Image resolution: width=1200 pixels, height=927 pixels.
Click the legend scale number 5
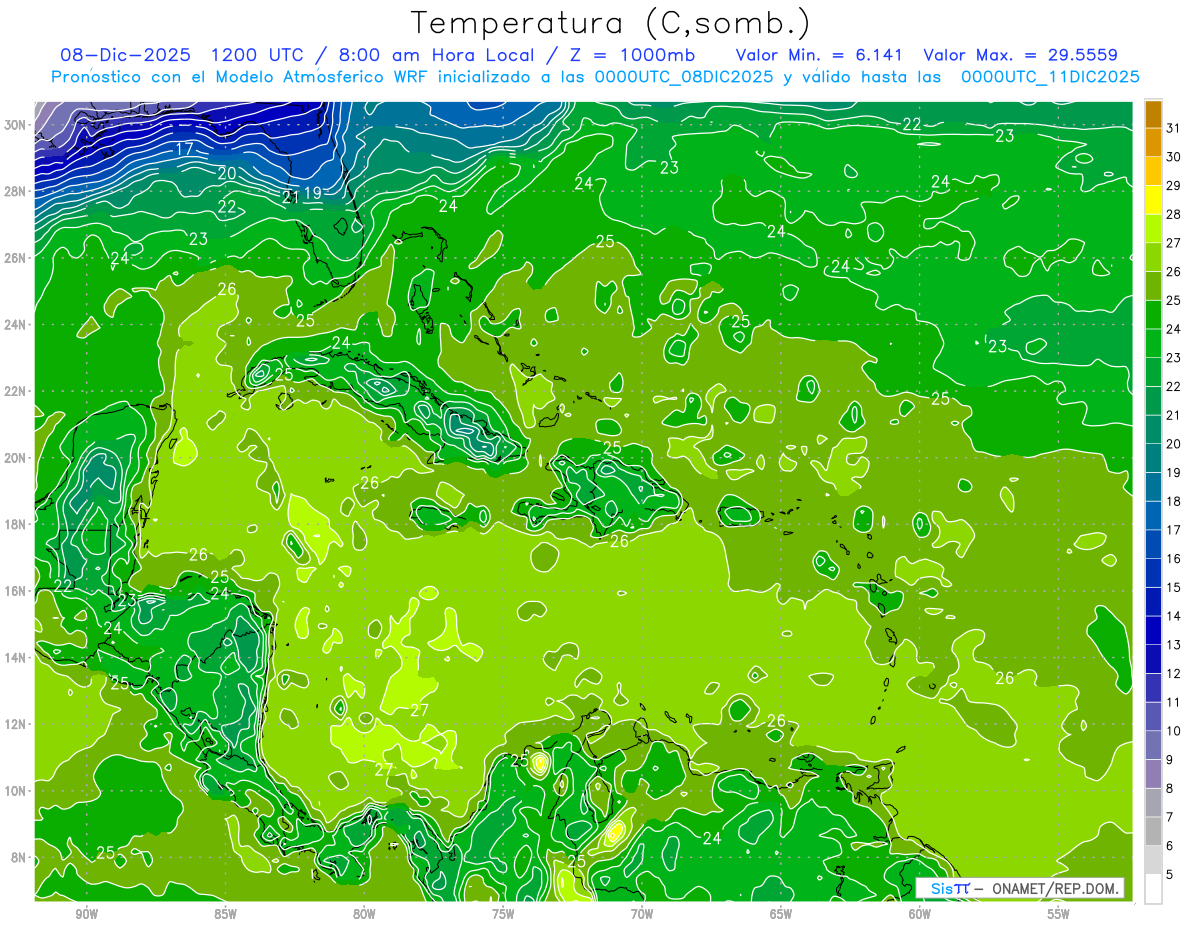(x=1171, y=875)
